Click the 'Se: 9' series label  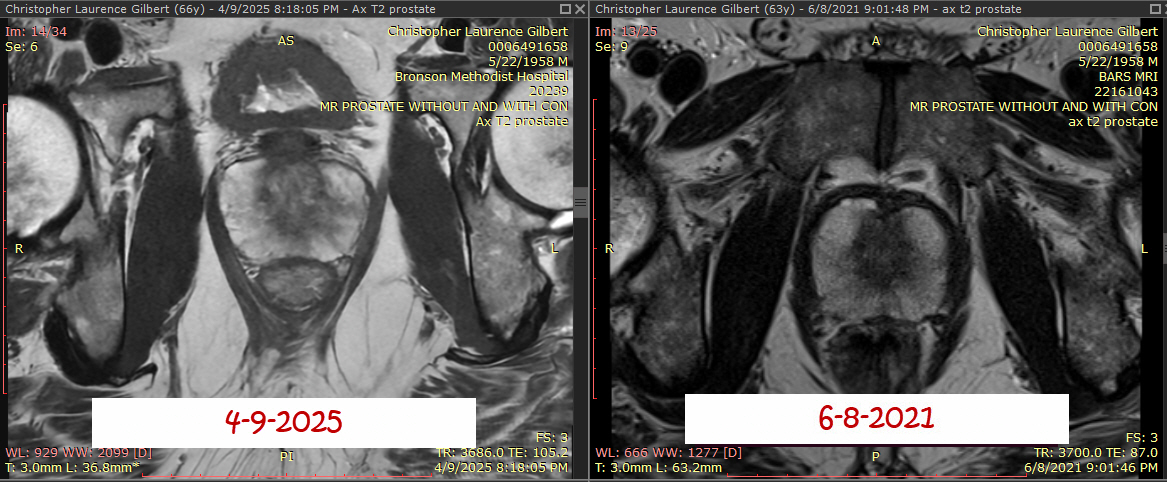[x=610, y=46]
